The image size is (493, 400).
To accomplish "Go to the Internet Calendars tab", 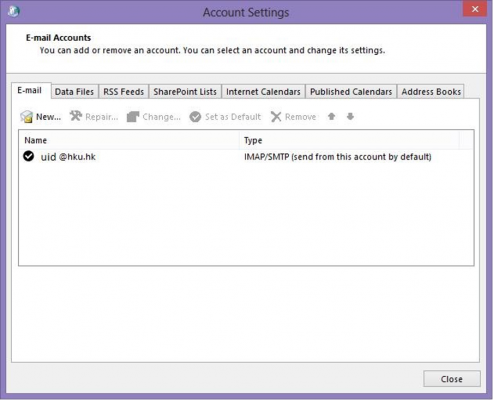I will (x=263, y=92).
